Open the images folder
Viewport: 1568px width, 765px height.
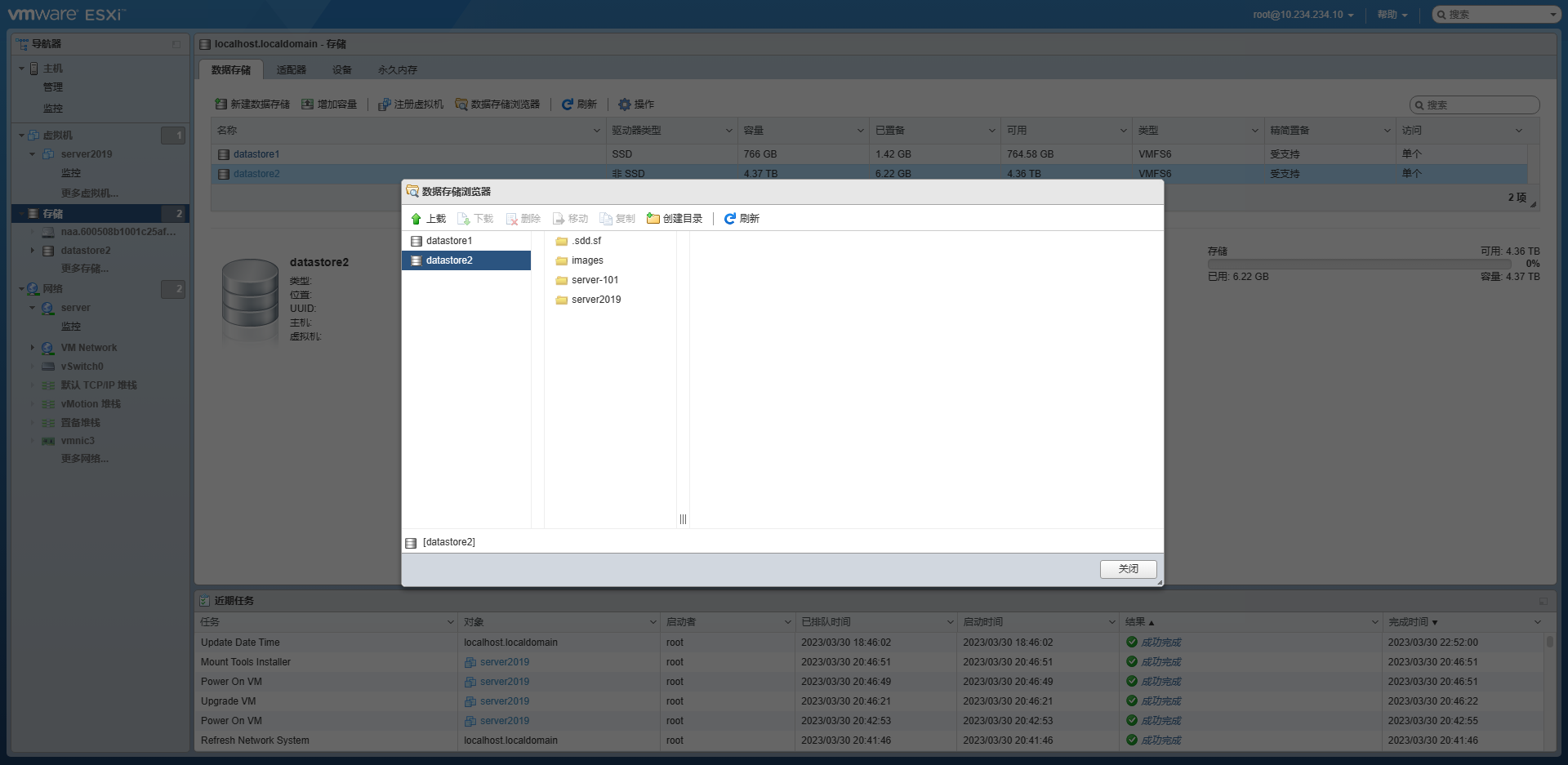pos(587,260)
